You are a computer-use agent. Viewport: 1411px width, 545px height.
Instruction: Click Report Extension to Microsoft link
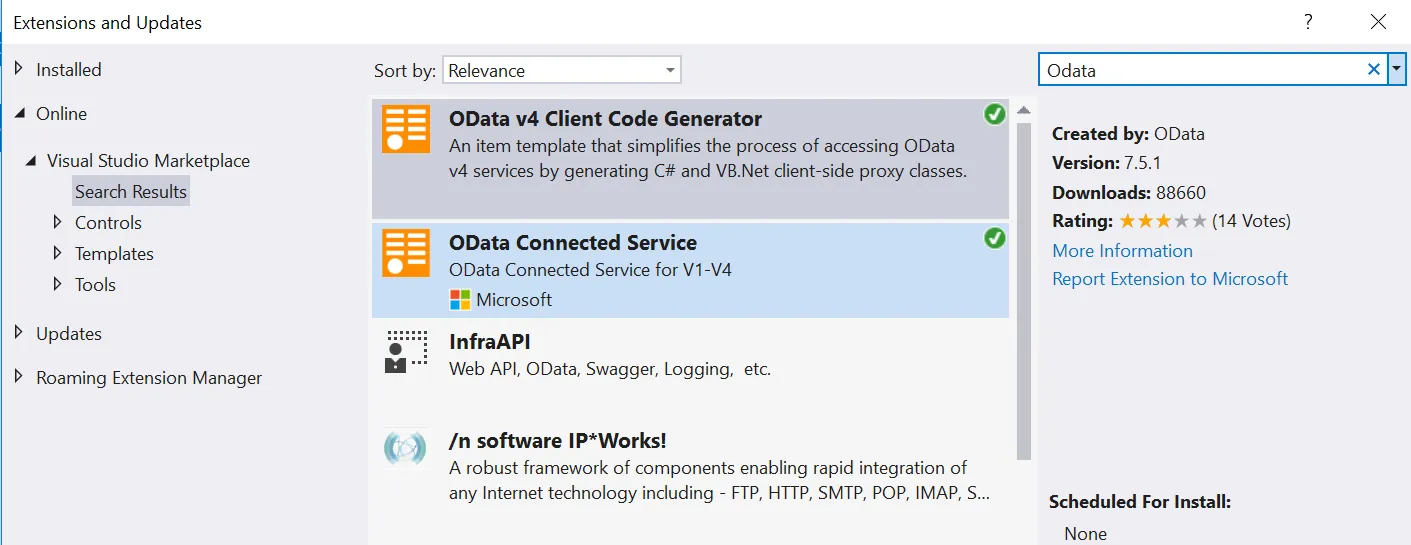click(1170, 278)
